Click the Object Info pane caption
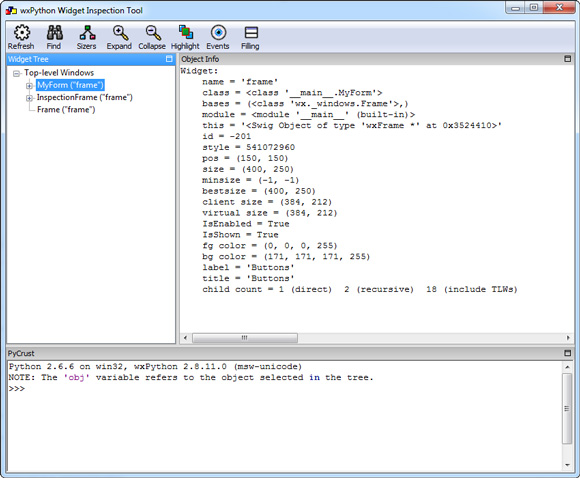The image size is (580, 478). [200, 59]
